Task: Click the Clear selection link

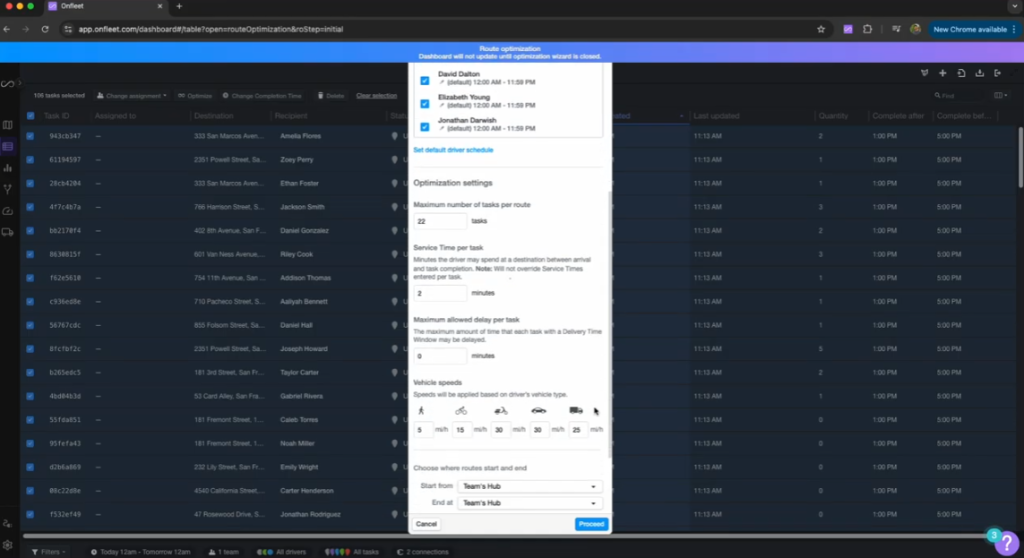Action: (x=376, y=95)
